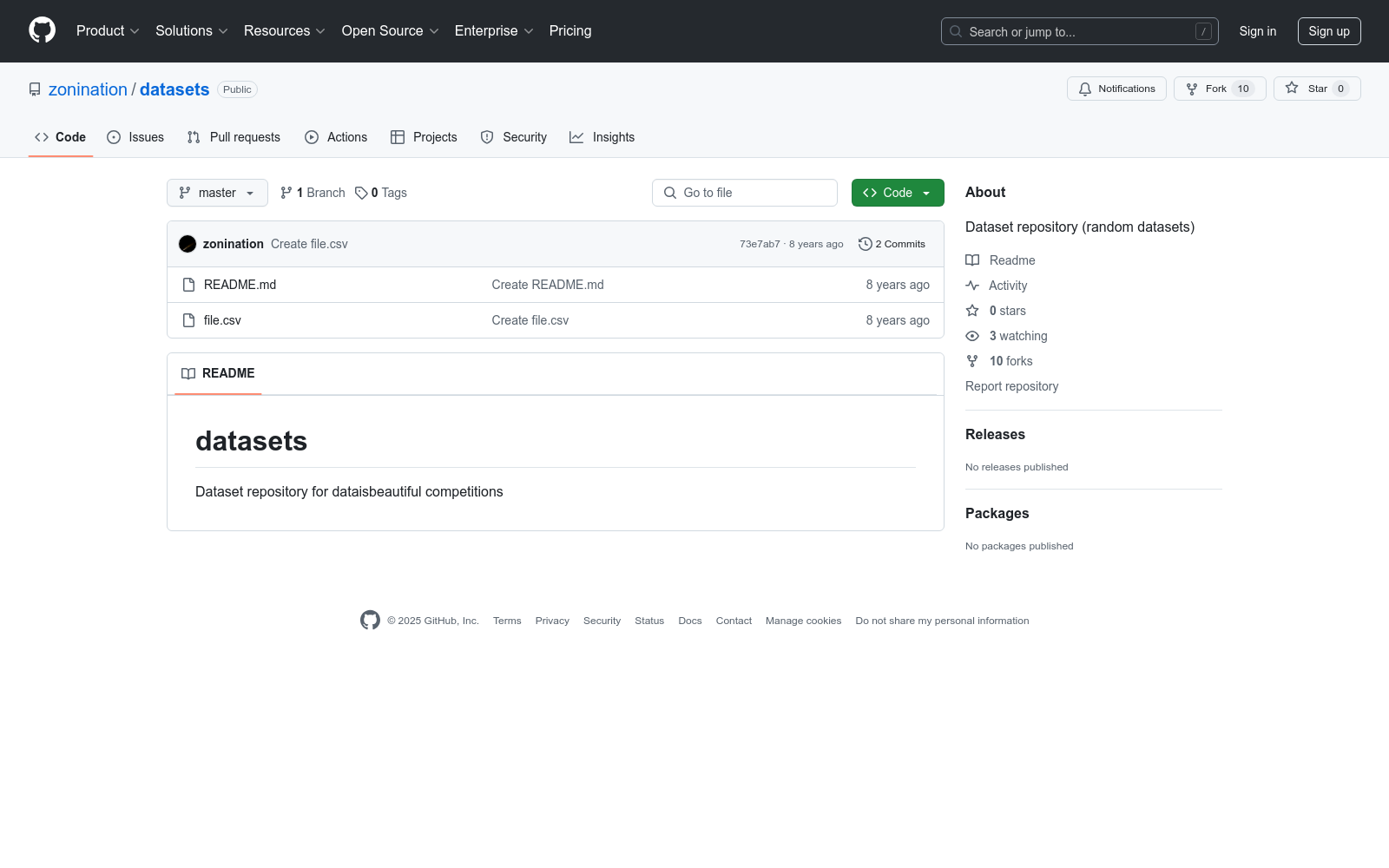Open the footer Privacy link
This screenshot has height=868, width=1389.
tap(552, 621)
